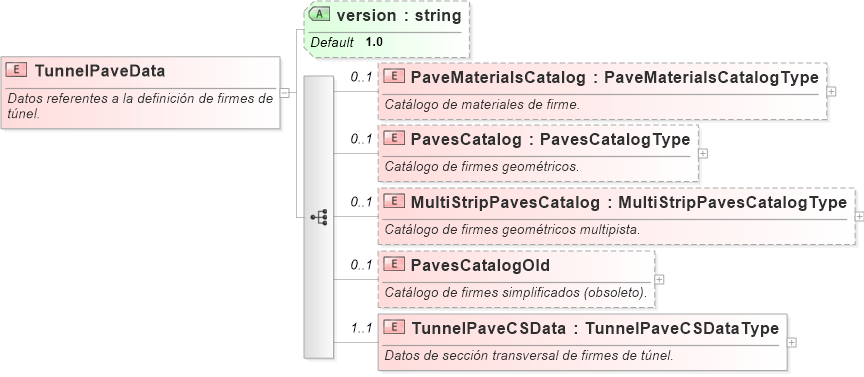Screen dimensions: 864x377
Task: Expand the MultiStripPavesCatalog element
Action: tap(859, 217)
